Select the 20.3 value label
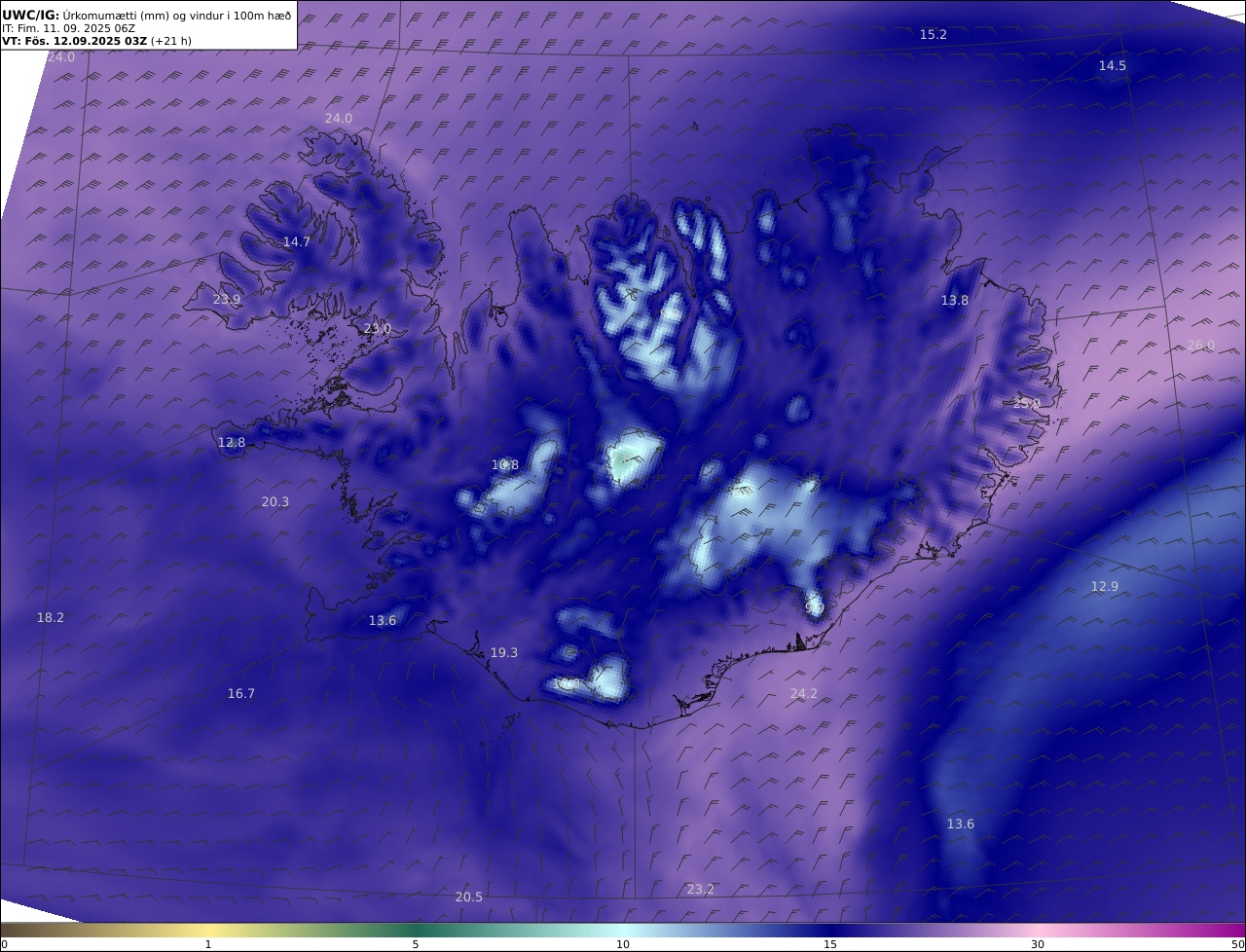Image resolution: width=1246 pixels, height=952 pixels. click(x=275, y=502)
